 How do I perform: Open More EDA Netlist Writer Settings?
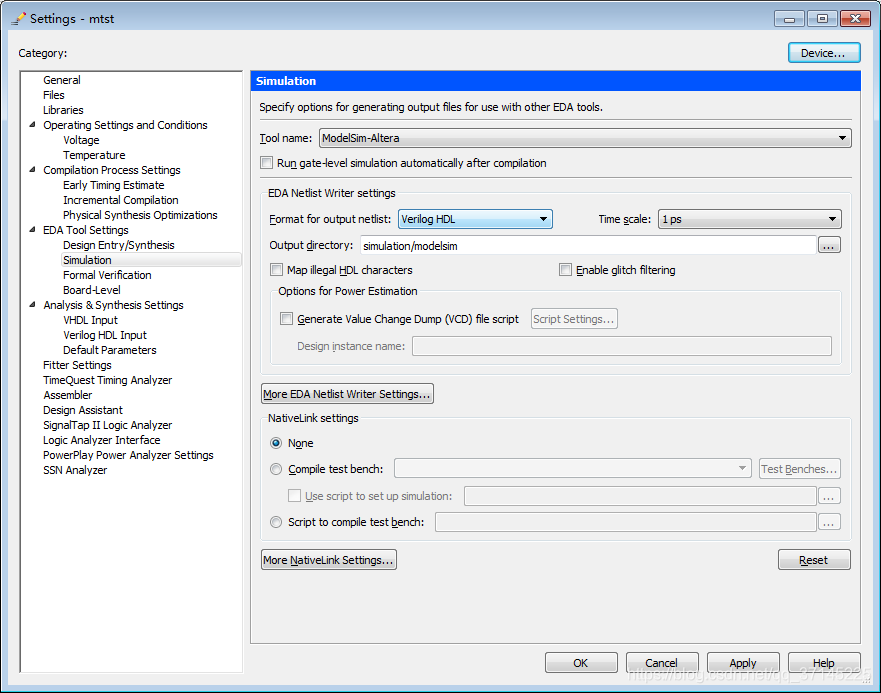point(347,393)
